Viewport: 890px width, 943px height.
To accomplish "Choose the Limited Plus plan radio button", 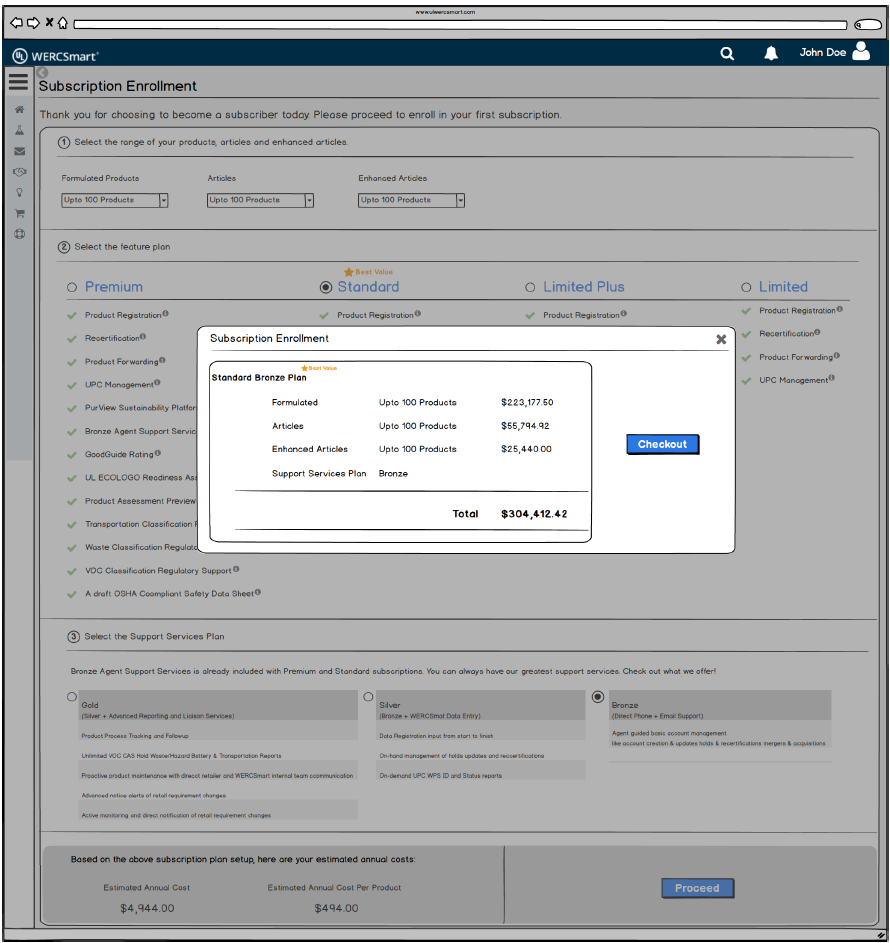I will pyautogui.click(x=530, y=287).
